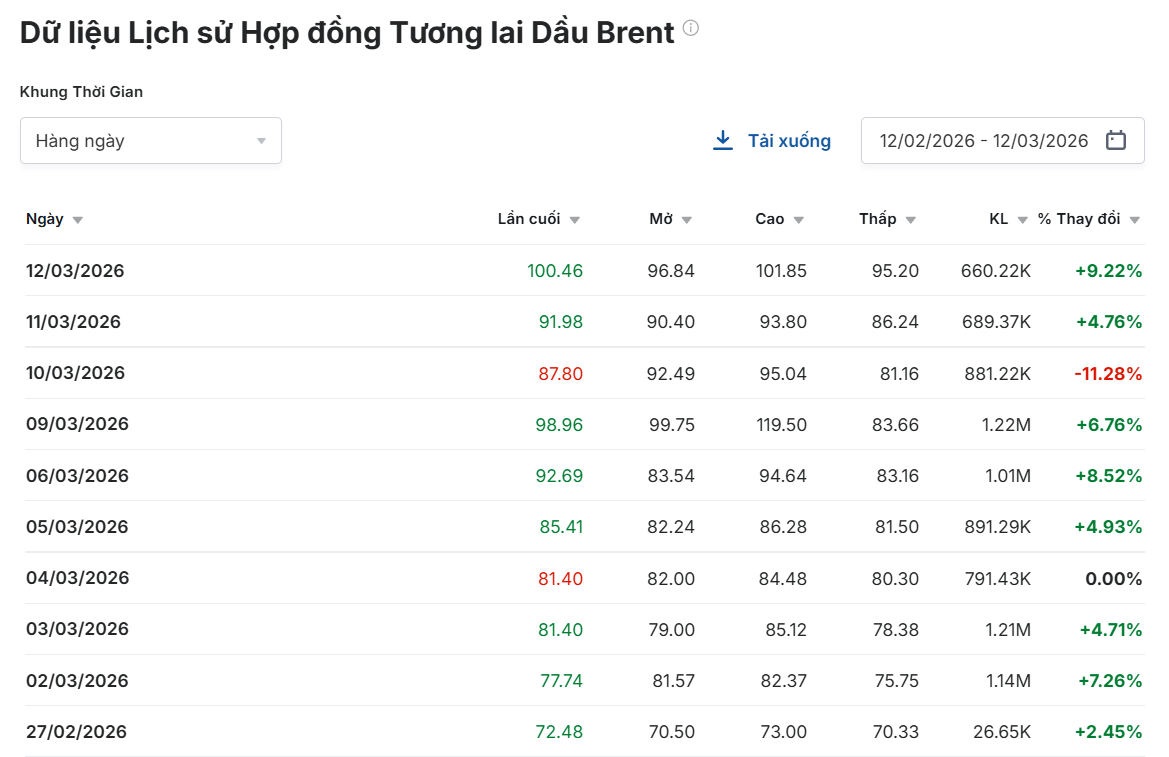Screen dimensions: 1169x757
Task: Sort the Mở column using its arrow
Action: [686, 219]
